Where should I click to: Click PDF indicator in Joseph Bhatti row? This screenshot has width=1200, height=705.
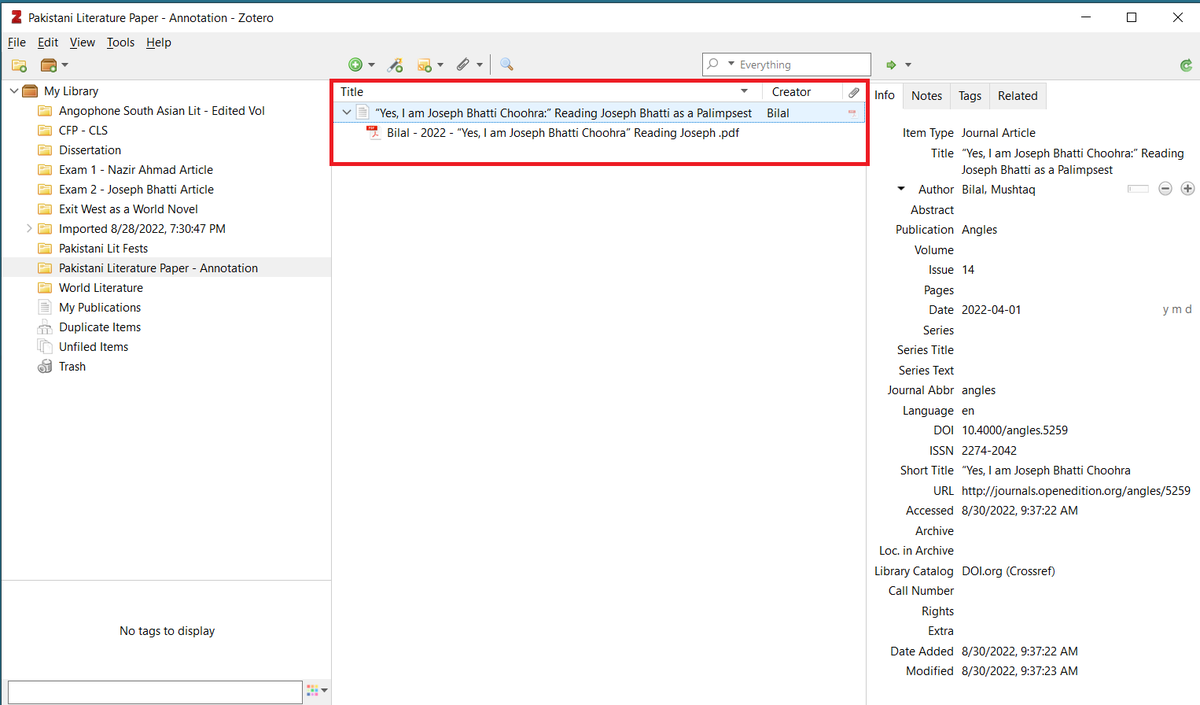853,113
